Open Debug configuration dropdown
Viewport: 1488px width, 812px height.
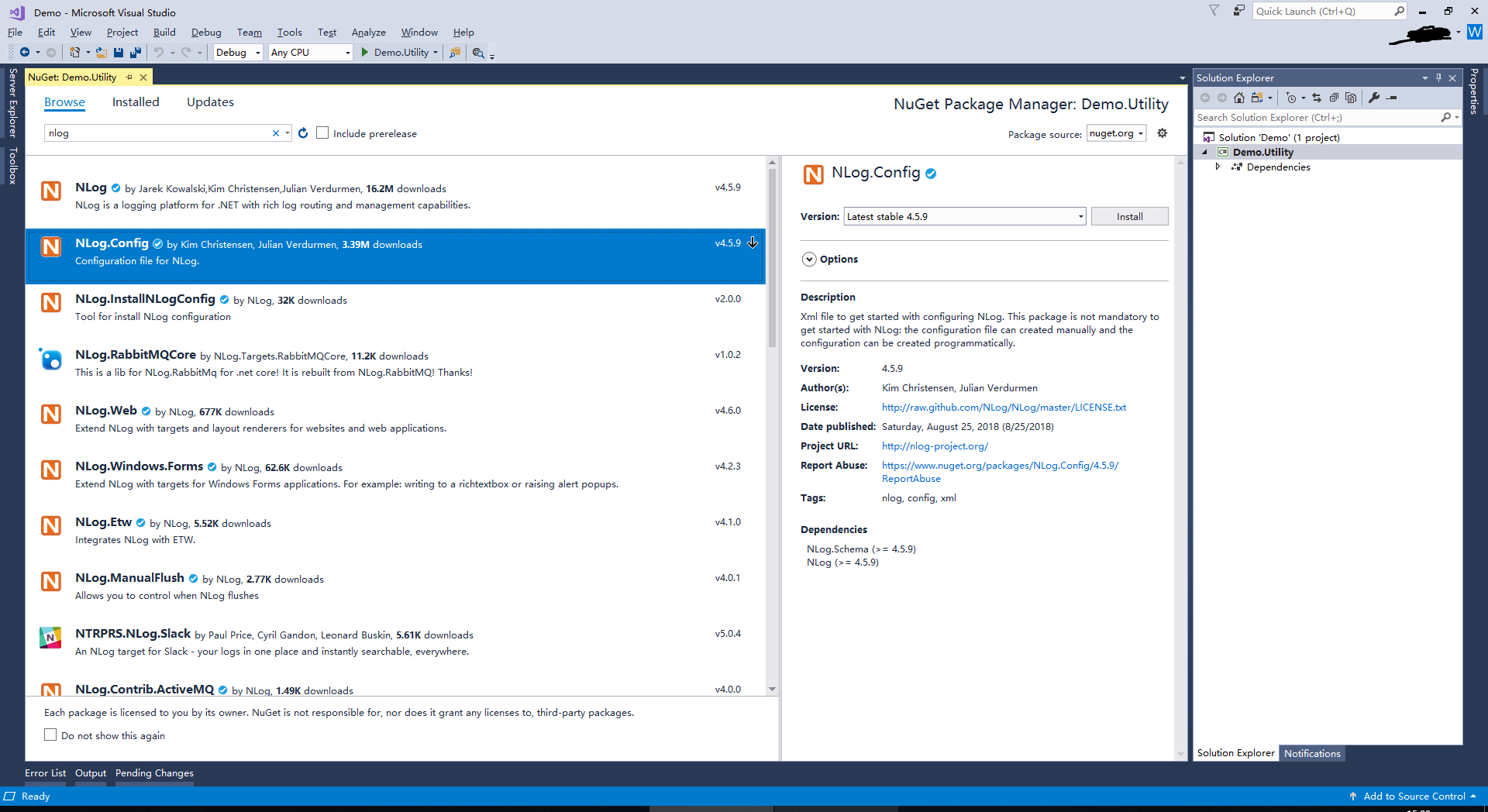238,53
